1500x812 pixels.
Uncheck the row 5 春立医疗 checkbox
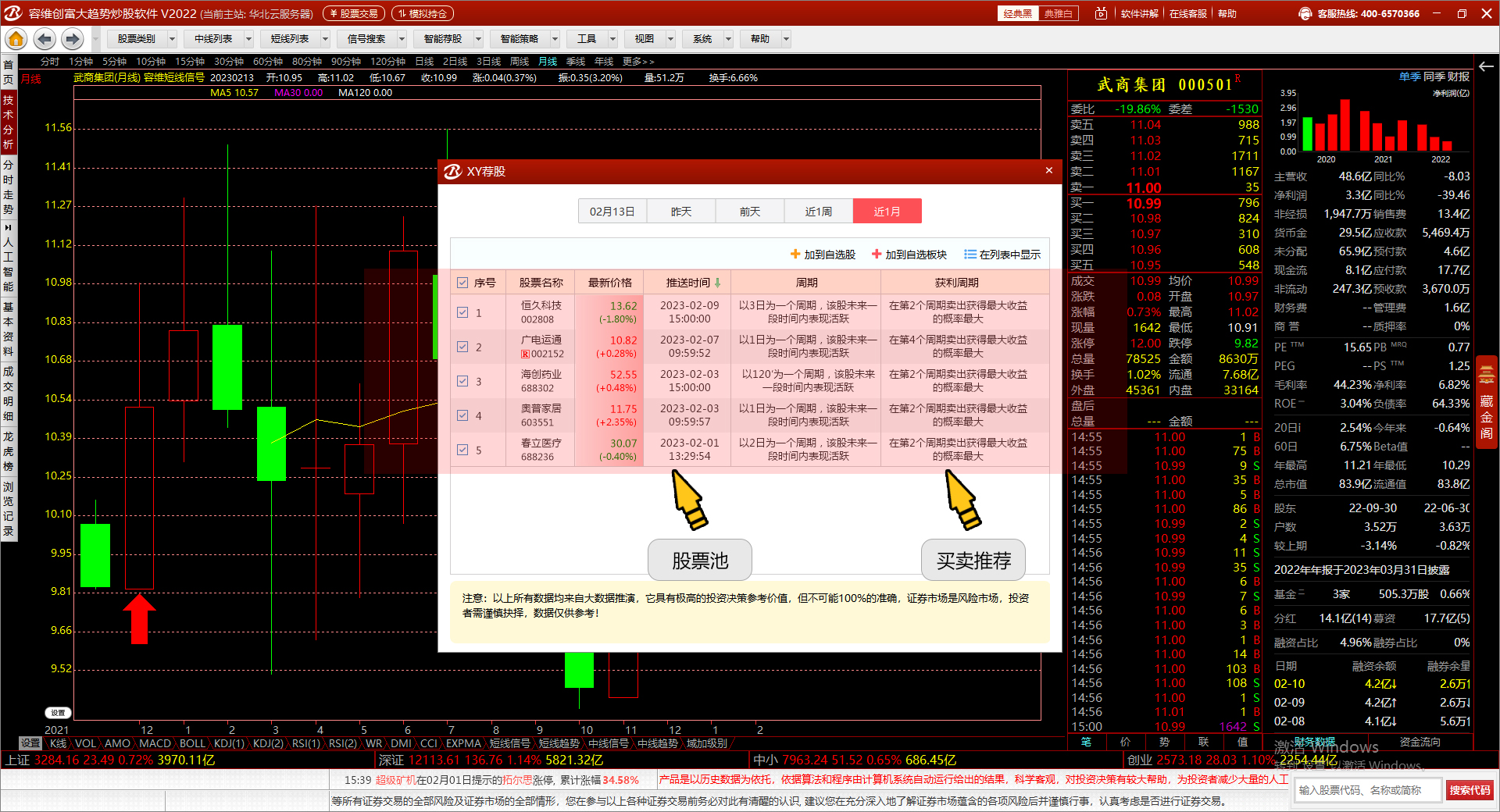click(462, 450)
